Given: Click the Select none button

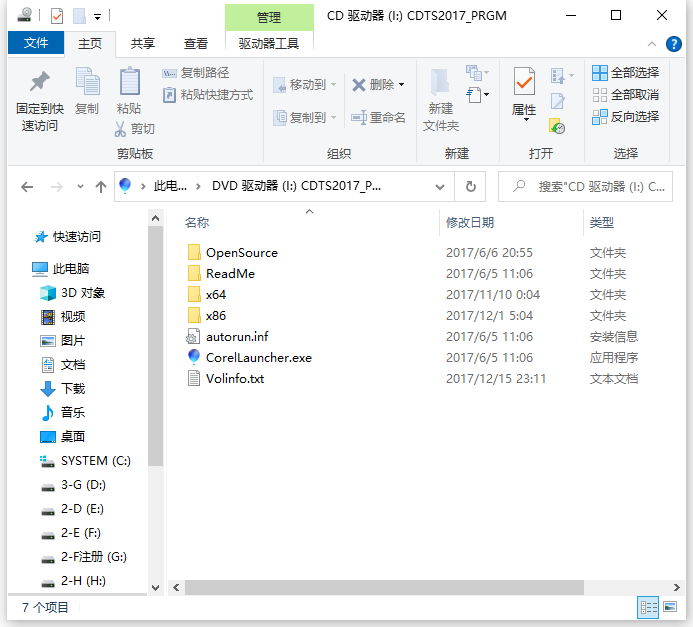Looking at the screenshot, I should pos(625,95).
